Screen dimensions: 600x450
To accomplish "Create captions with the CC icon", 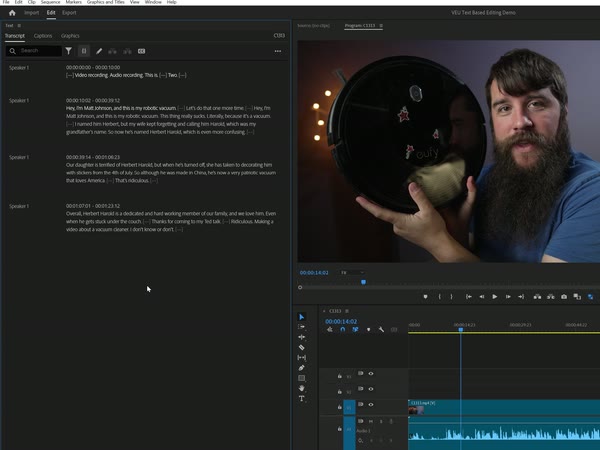I will [142, 51].
